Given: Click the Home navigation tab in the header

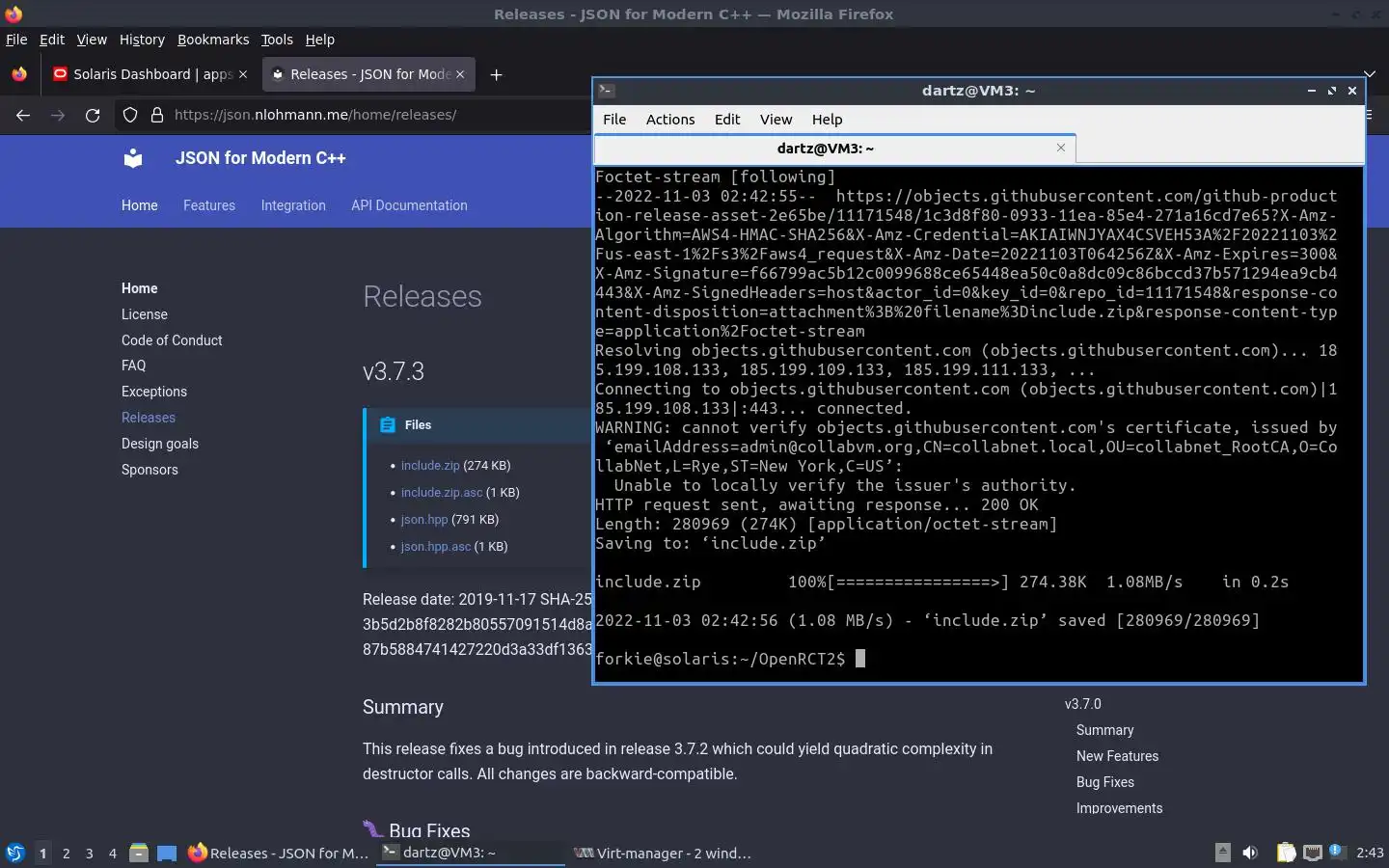Looking at the screenshot, I should 140,205.
